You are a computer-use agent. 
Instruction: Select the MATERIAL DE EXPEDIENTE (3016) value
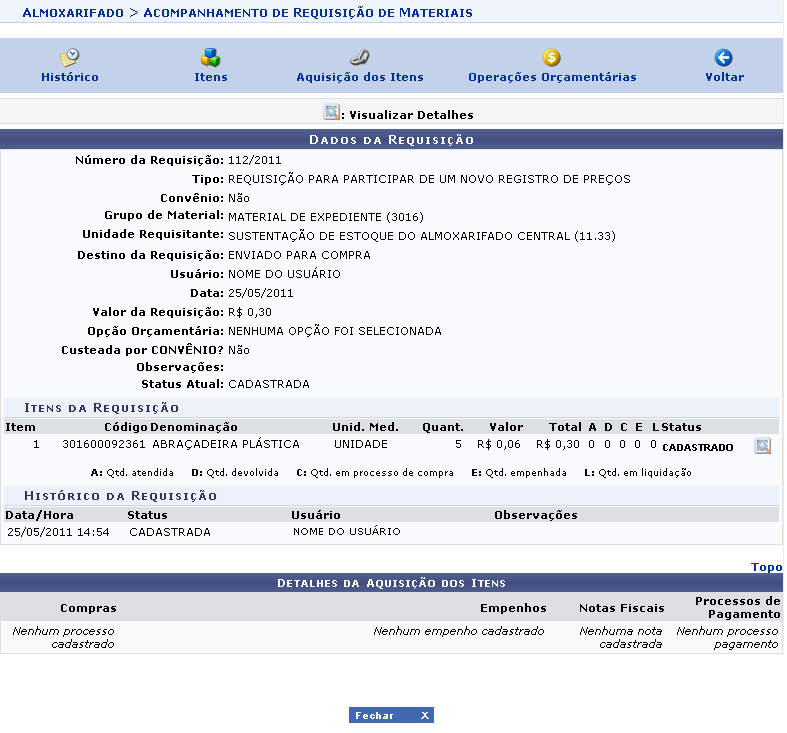(326, 217)
